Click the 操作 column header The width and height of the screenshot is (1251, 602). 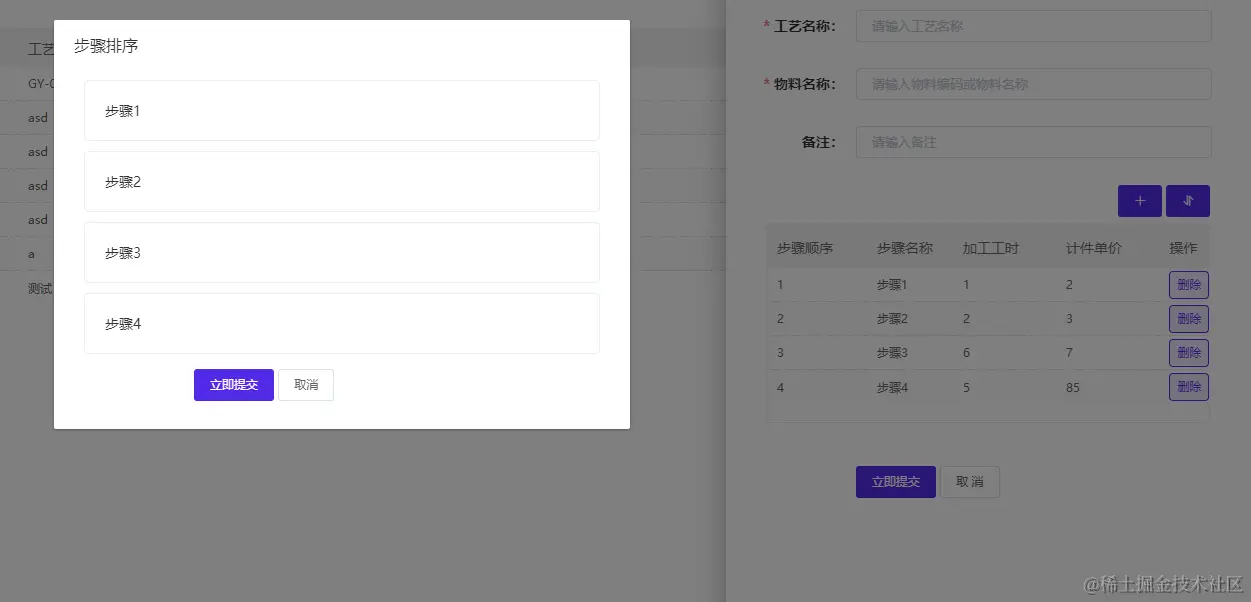1183,248
